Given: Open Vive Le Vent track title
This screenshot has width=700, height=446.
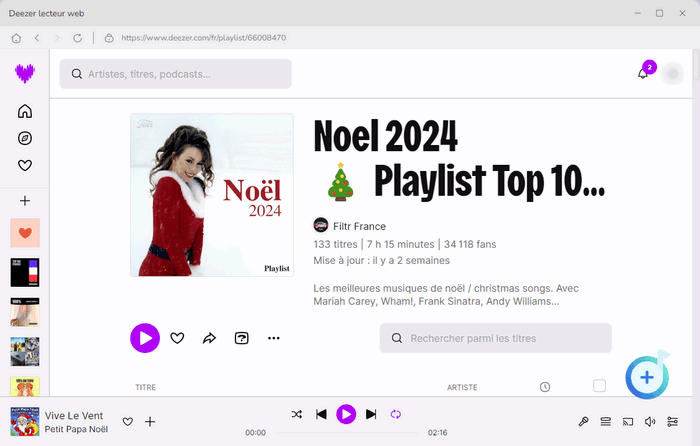Looking at the screenshot, I should (74, 415).
